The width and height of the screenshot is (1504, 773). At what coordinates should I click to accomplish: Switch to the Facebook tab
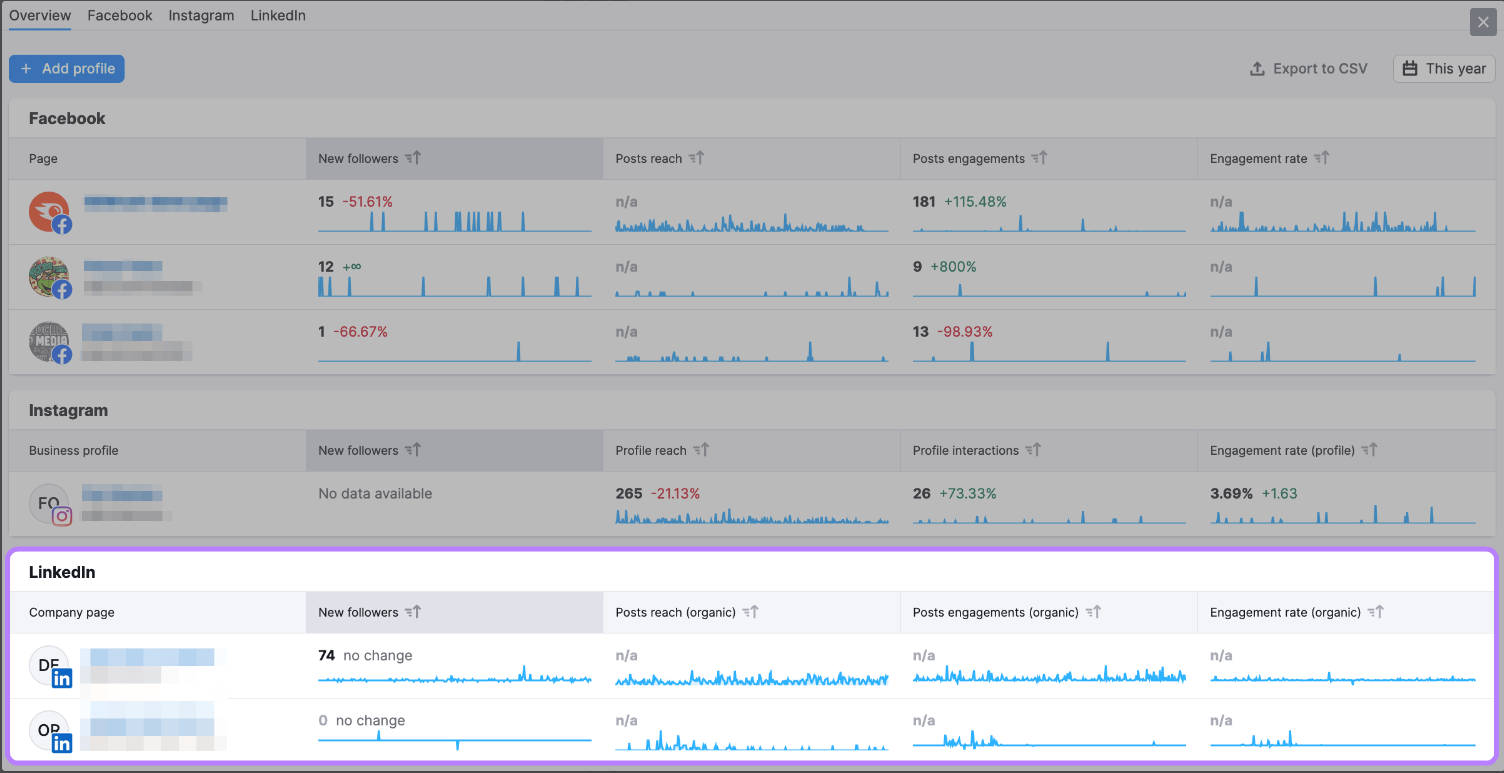[119, 15]
